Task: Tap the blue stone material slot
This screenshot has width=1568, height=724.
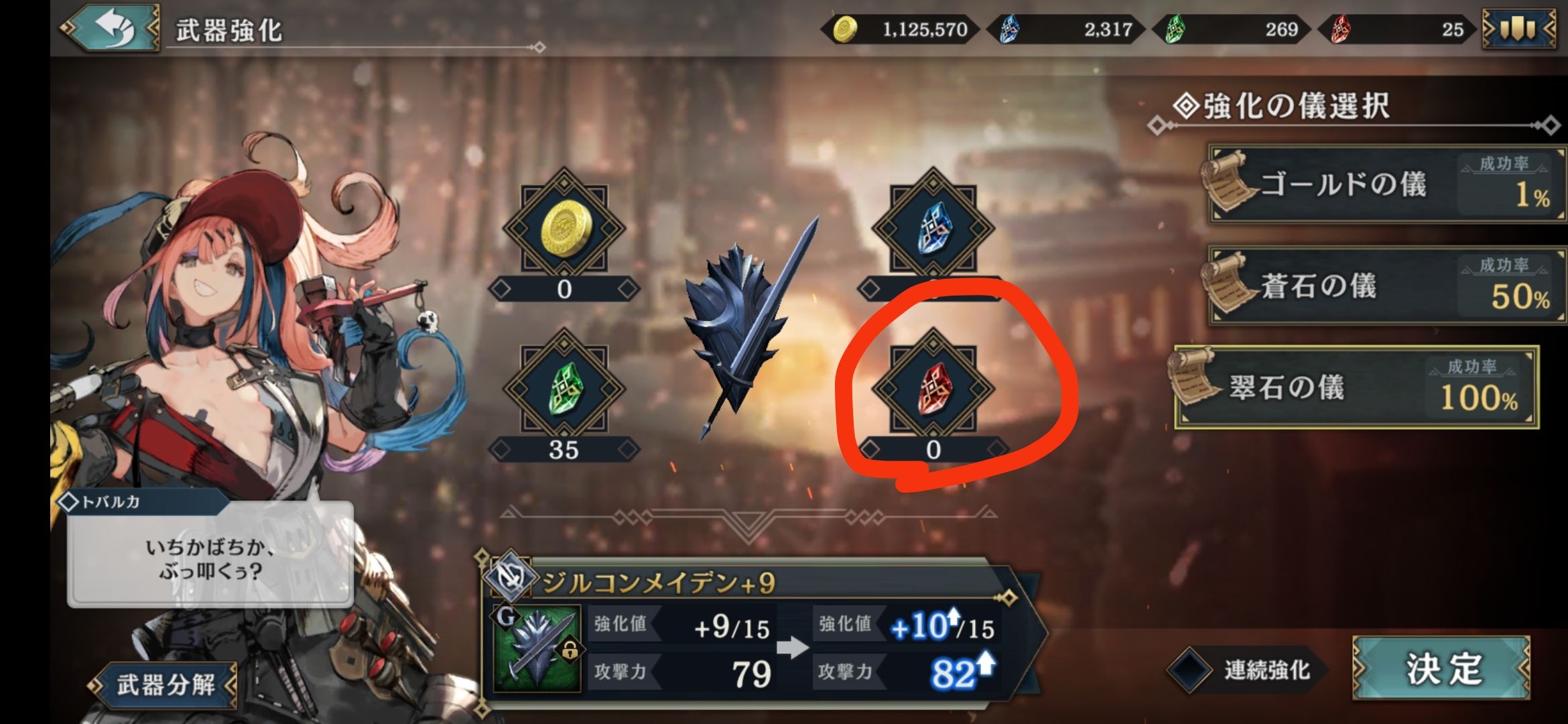Action: 933,228
